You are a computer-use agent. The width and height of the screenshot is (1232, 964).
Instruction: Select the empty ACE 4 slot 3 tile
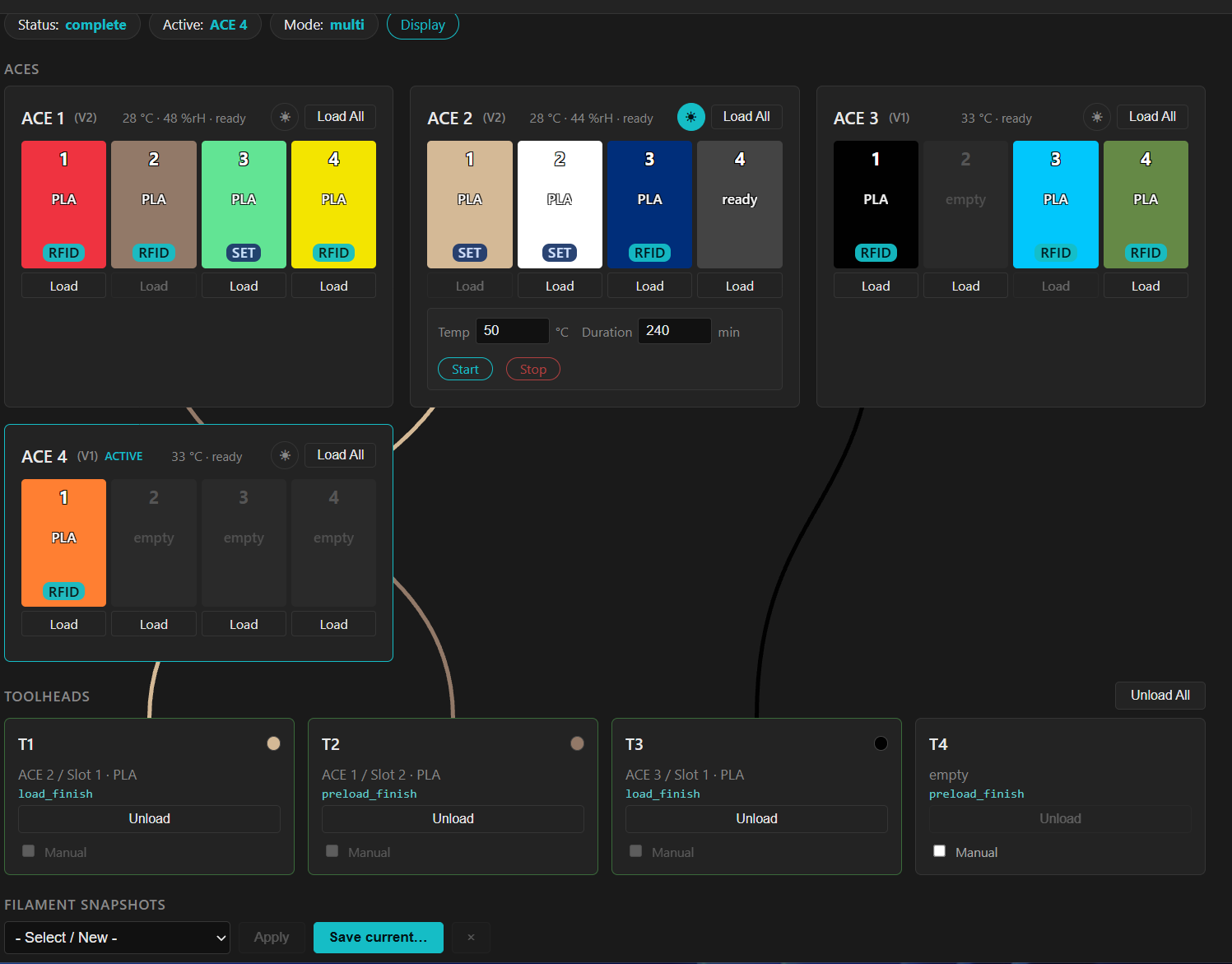pyautogui.click(x=244, y=543)
